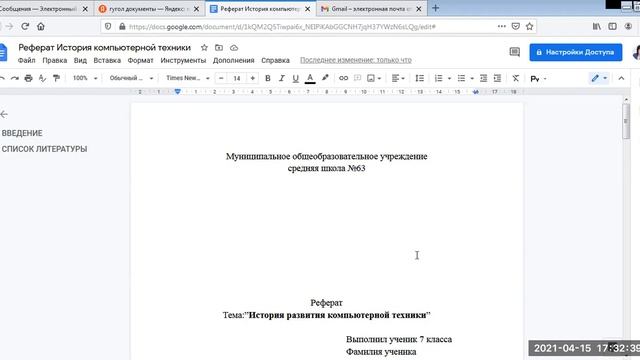640x360 pixels.
Task: Jump to СПИСОК ЛИТЕРАТУРЫ in outline
Action: coord(44,149)
